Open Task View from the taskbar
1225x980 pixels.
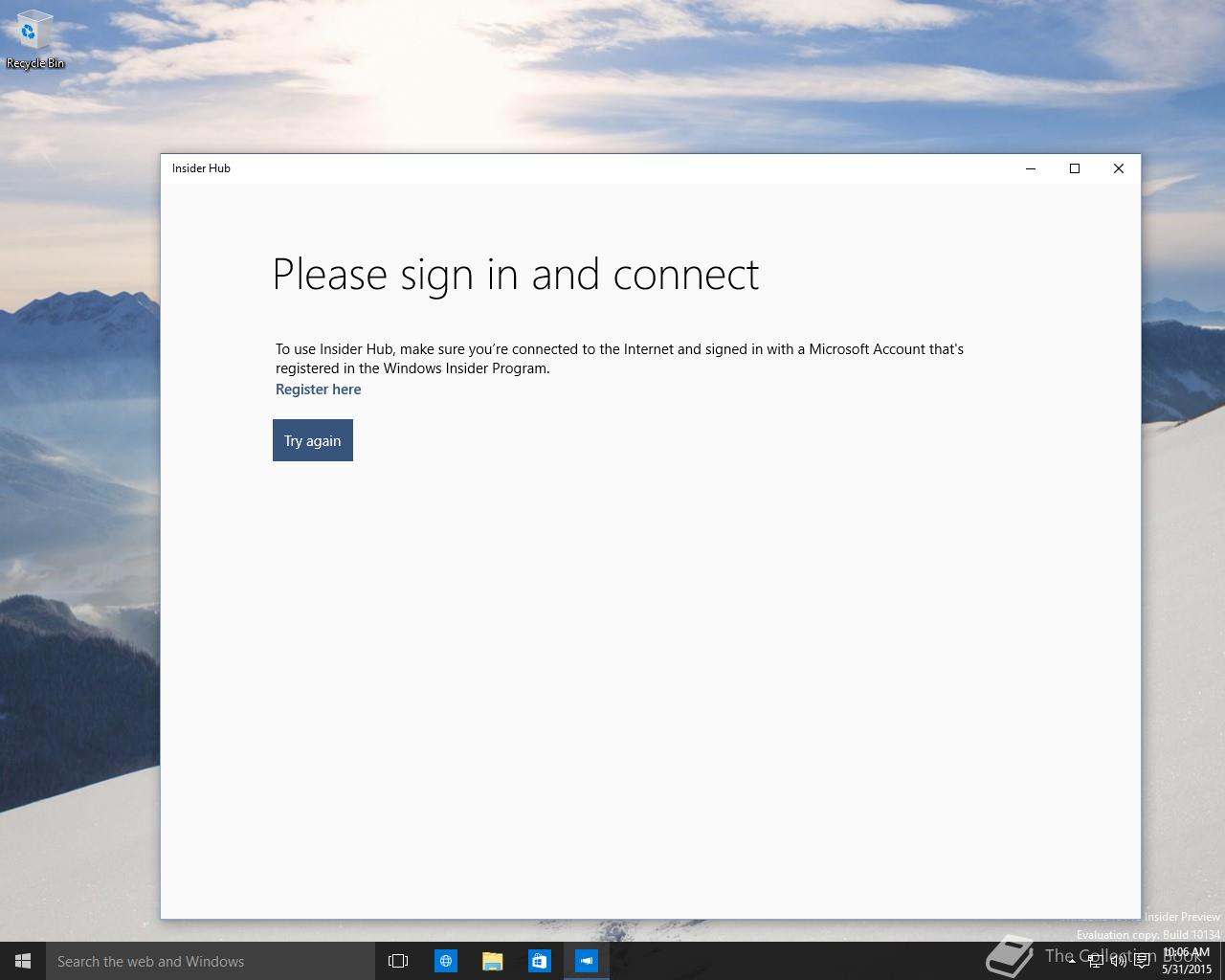398,961
